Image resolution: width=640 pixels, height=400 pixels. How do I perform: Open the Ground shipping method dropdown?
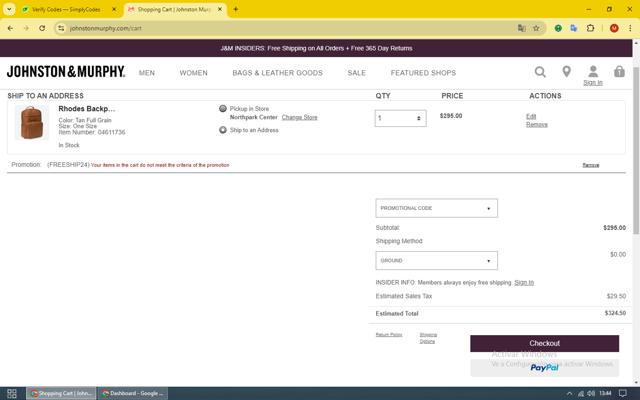point(436,260)
